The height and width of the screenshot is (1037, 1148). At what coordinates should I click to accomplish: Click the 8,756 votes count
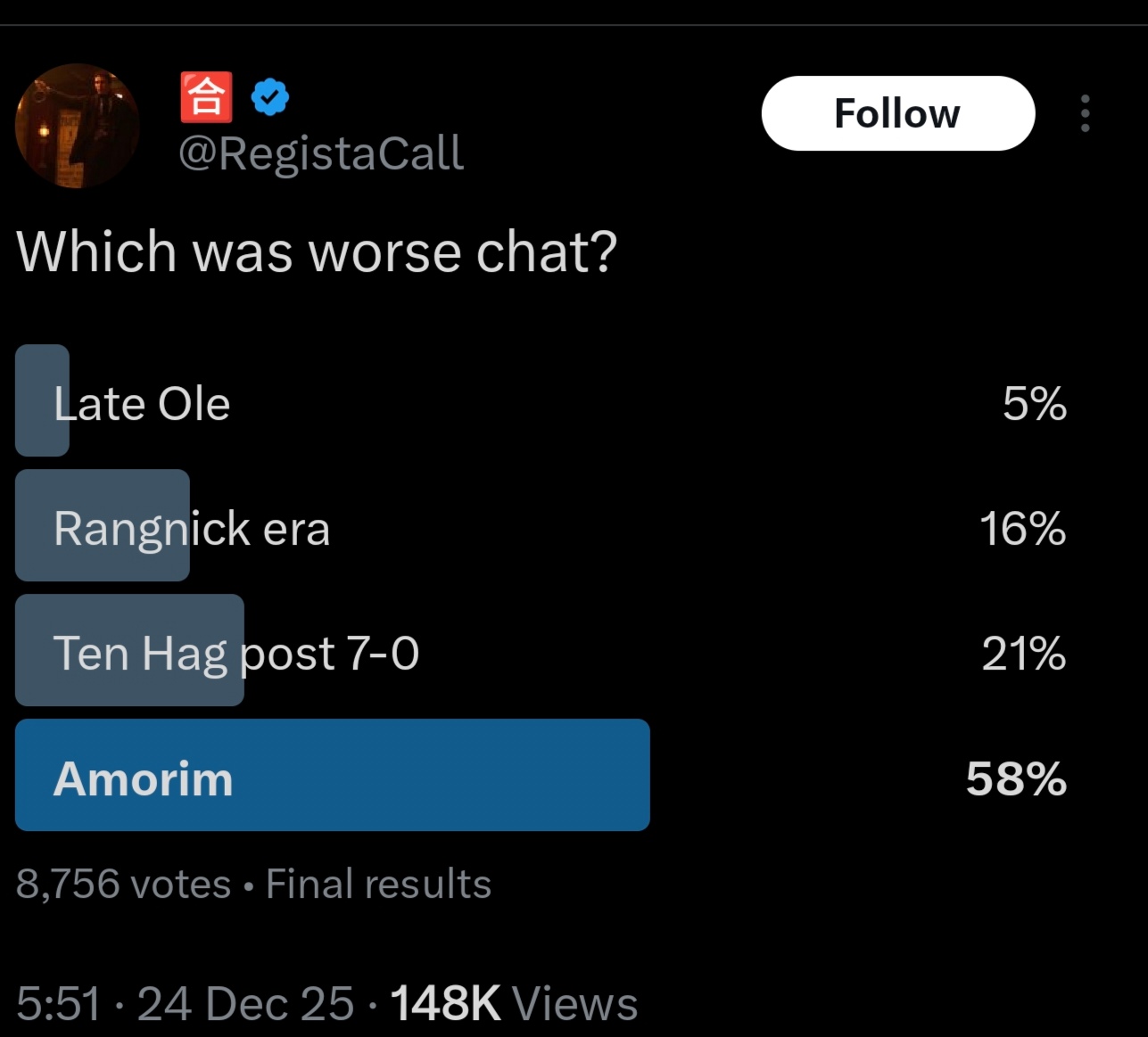pos(123,884)
